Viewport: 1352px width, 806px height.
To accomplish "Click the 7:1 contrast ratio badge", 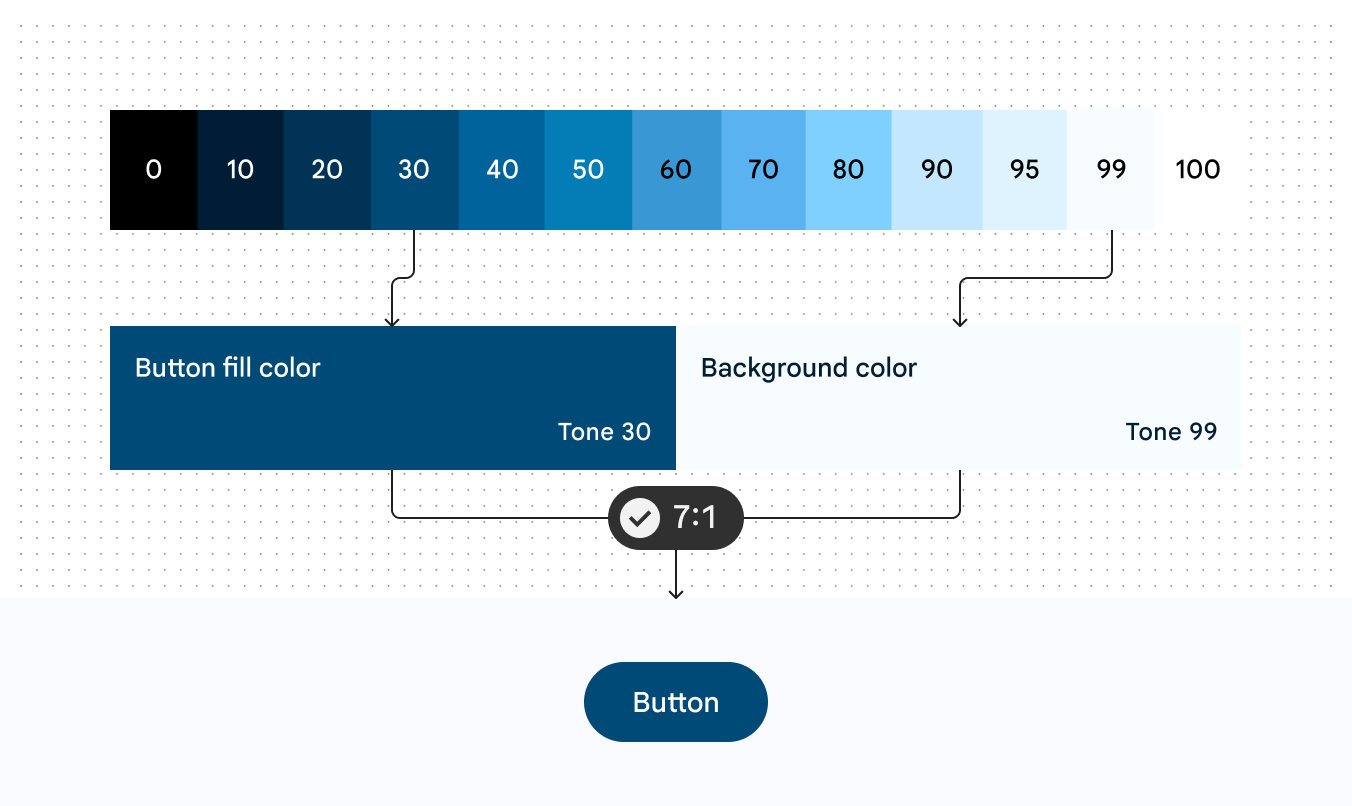I will [676, 518].
